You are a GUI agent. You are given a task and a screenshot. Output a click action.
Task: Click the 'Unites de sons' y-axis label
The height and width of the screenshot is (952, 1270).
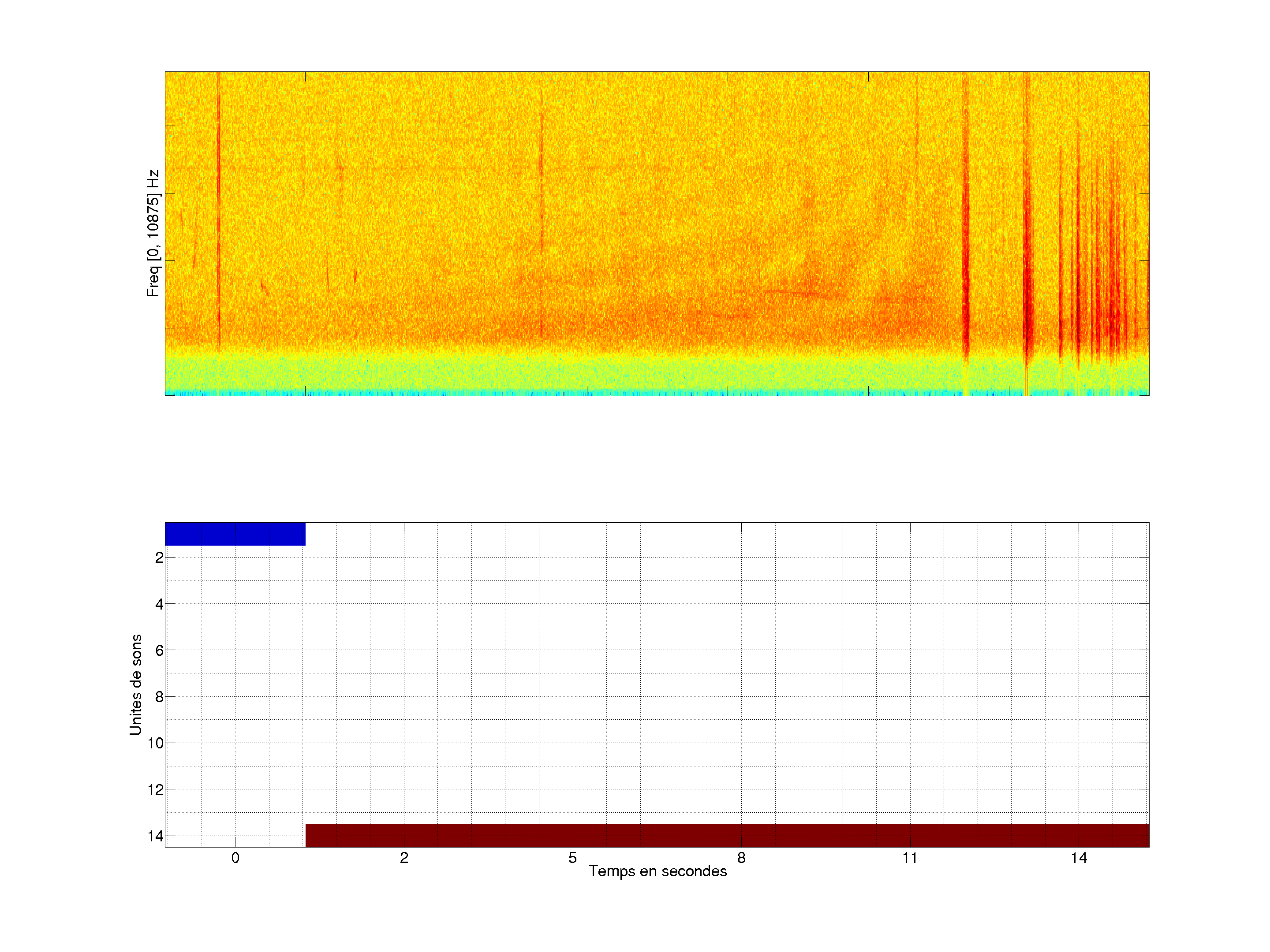click(135, 684)
